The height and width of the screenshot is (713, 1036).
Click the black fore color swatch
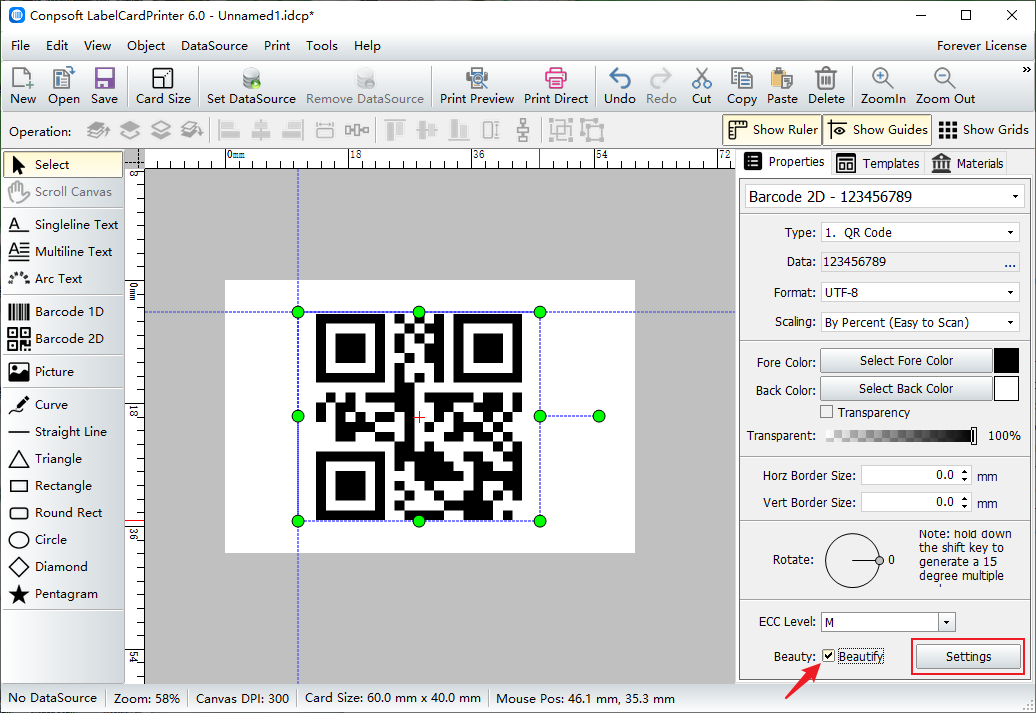[x=1006, y=361]
